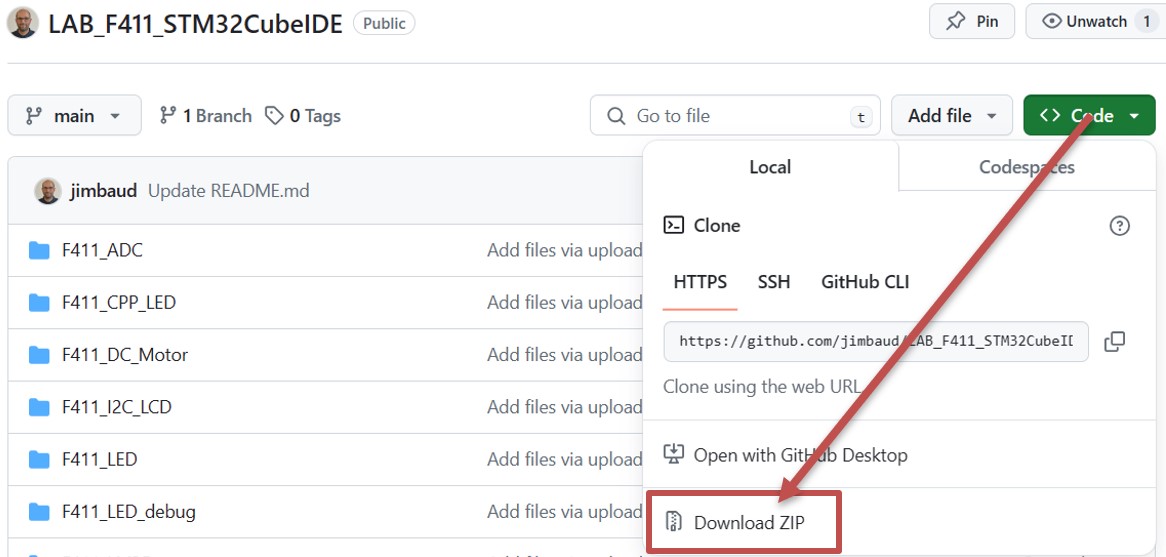Image resolution: width=1166 pixels, height=557 pixels.
Task: Select the HTTPS clone tab
Action: coord(700,282)
